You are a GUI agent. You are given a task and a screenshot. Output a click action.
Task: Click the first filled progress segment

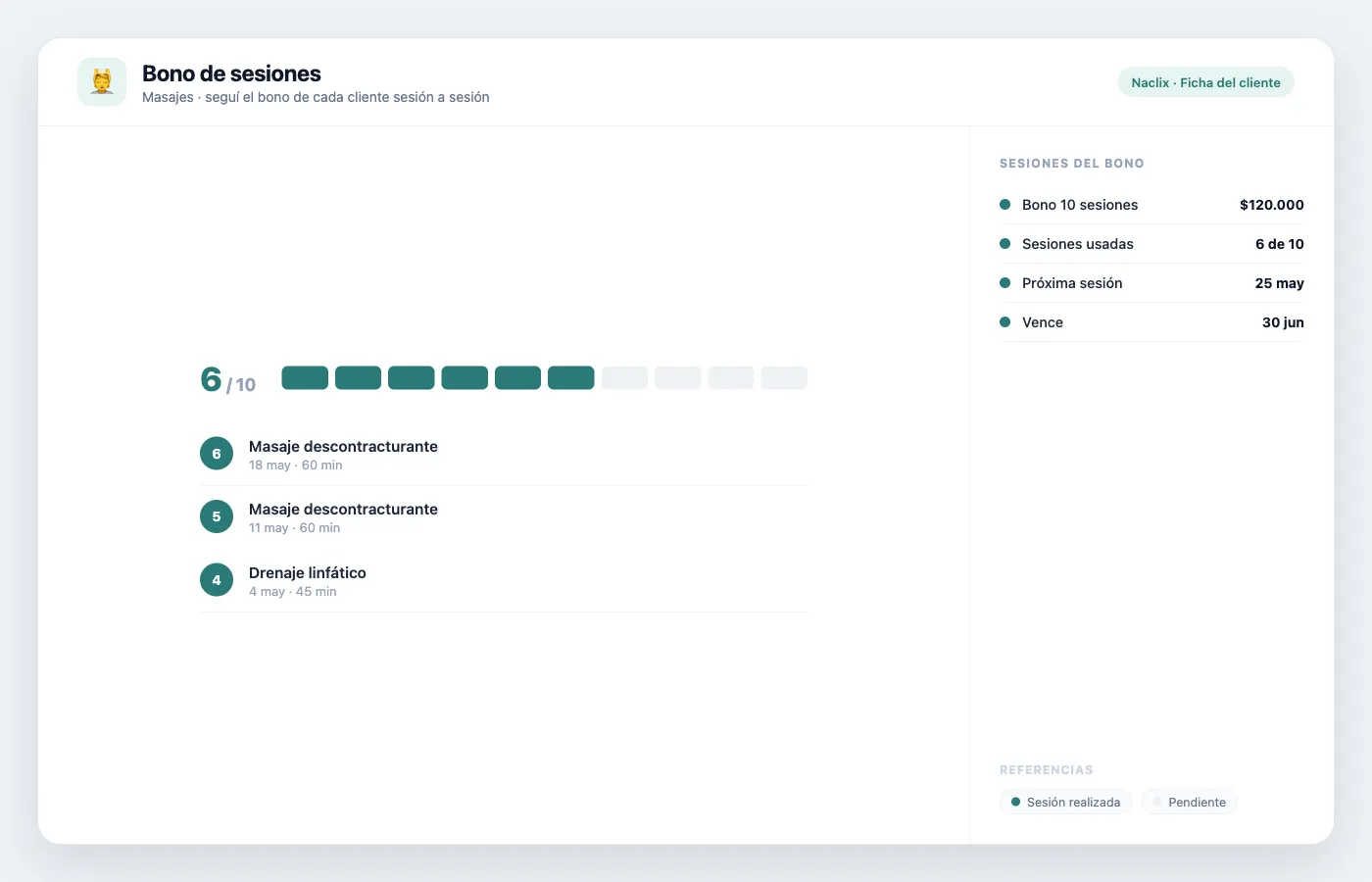tap(305, 378)
